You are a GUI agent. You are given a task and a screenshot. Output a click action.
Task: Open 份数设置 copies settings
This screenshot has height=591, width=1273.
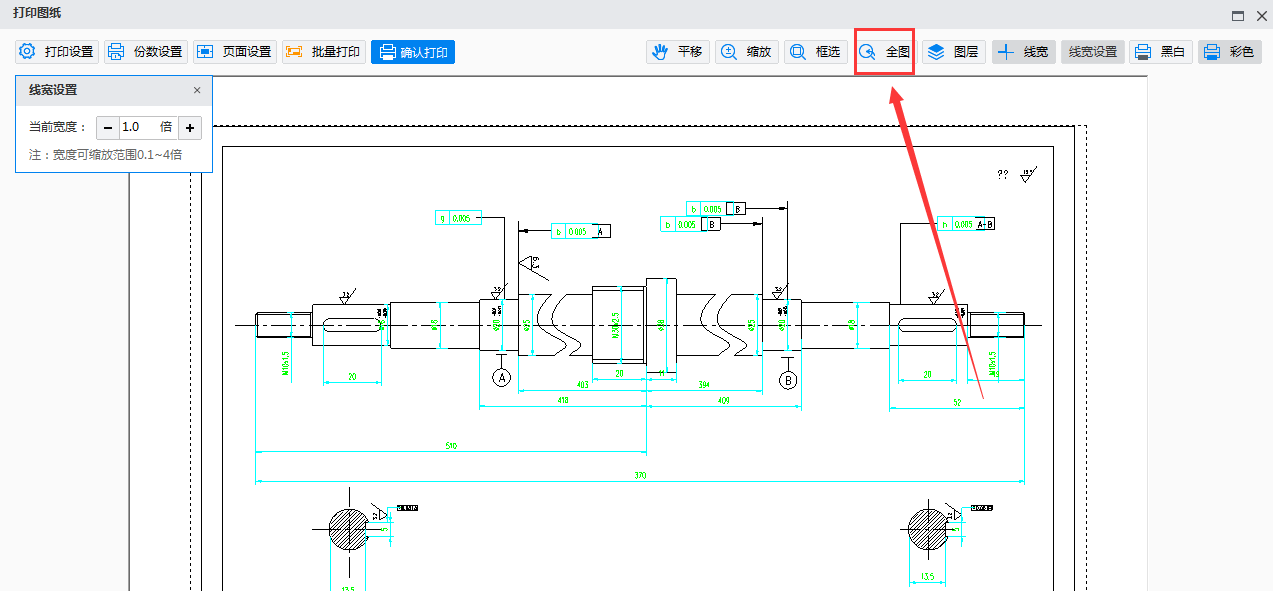(x=146, y=52)
